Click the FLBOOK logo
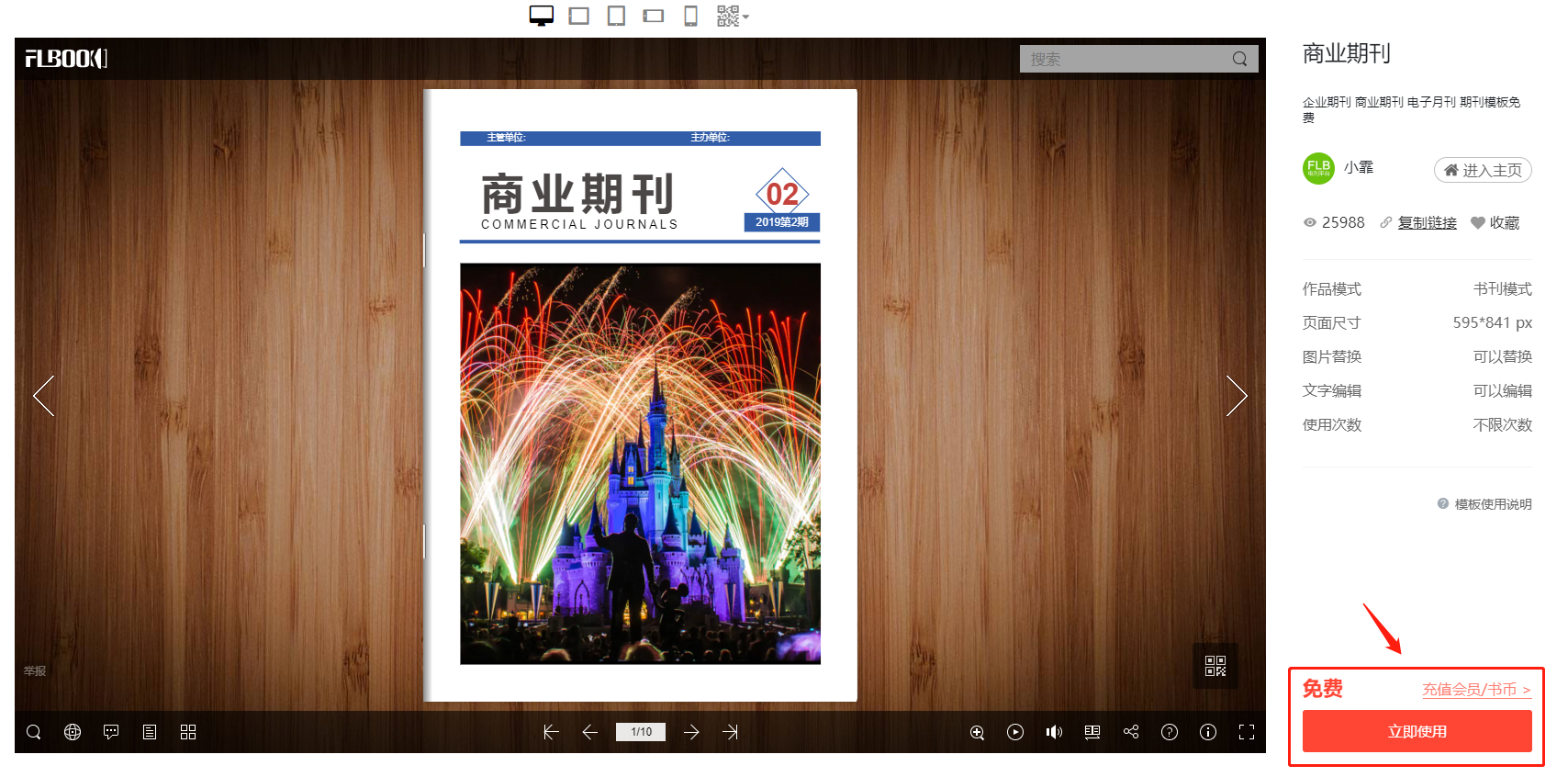 66,59
